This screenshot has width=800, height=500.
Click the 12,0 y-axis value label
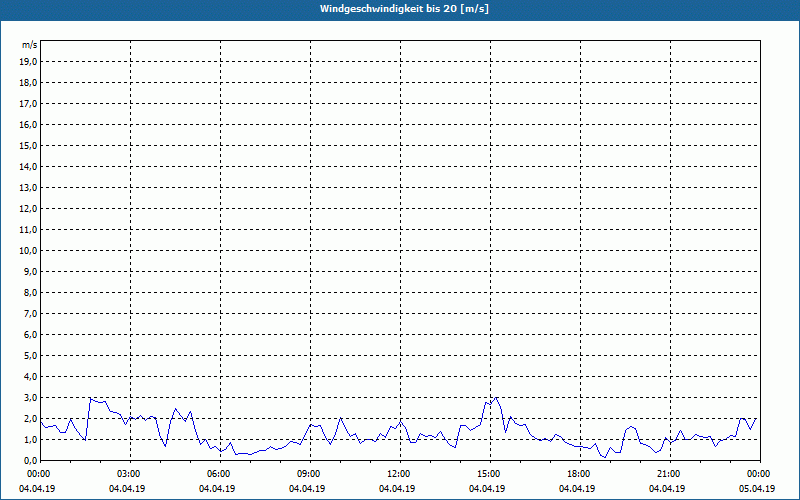(28, 208)
